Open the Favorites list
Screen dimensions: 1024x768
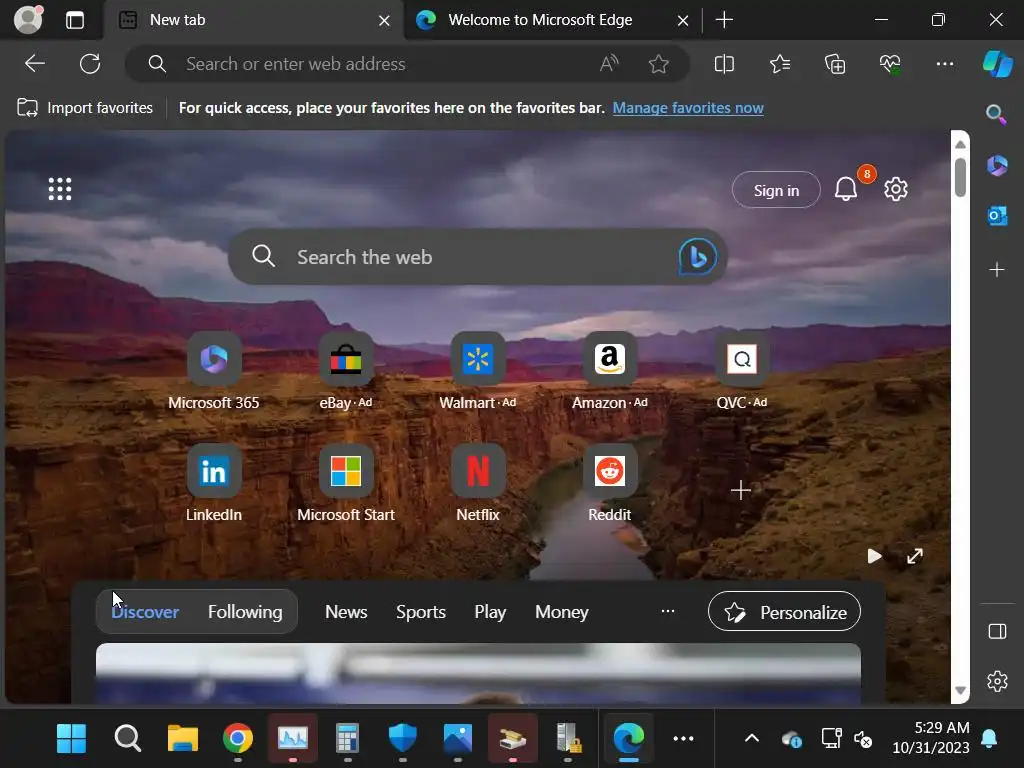pyautogui.click(x=780, y=64)
